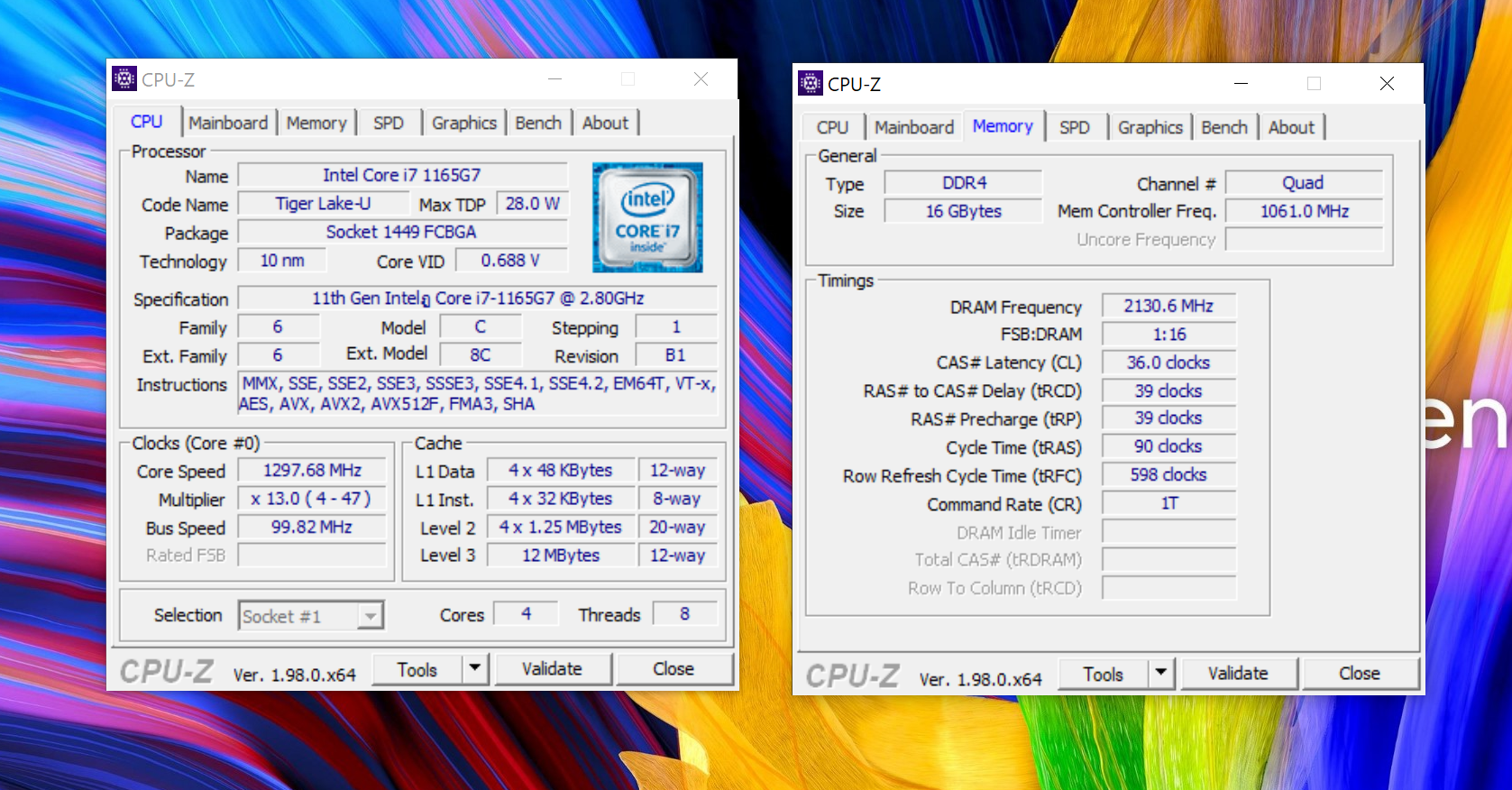Open About tab in left window

[605, 123]
